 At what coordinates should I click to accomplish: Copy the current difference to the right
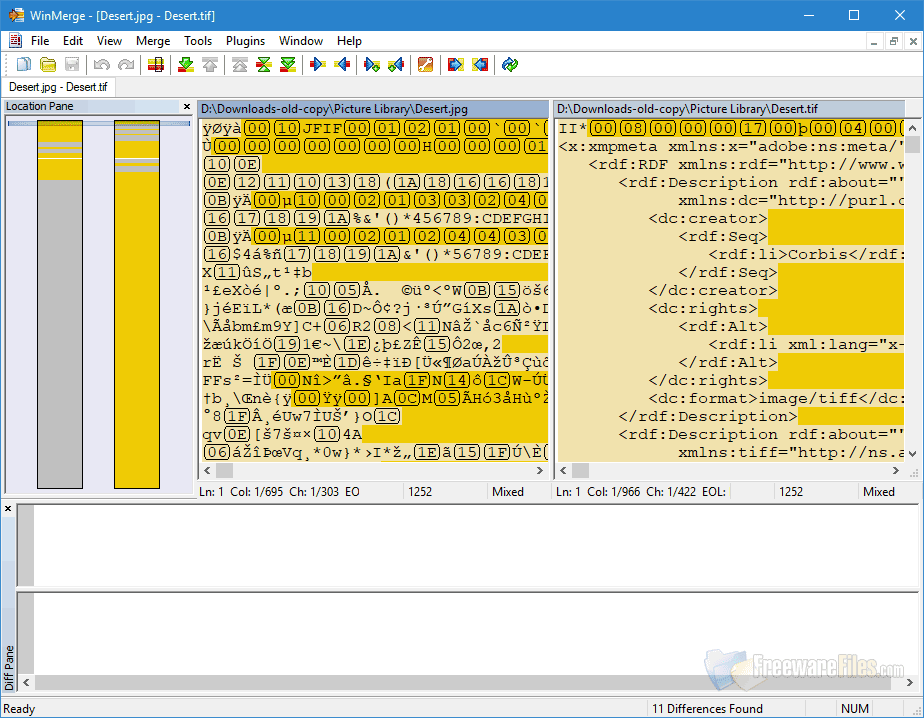(316, 64)
